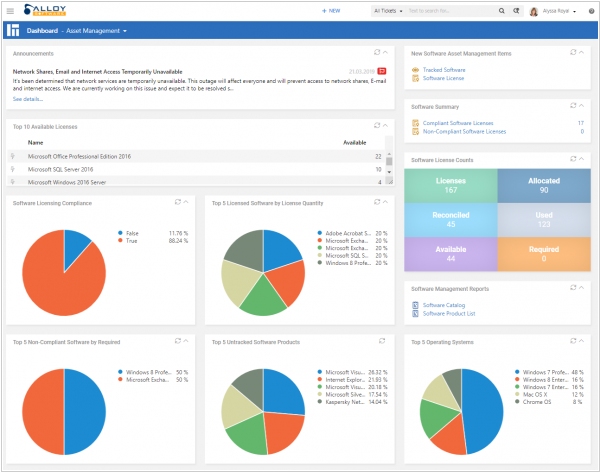Screen dimensions: 600x472
Task: Click the + NEW menu button
Action: pos(330,11)
